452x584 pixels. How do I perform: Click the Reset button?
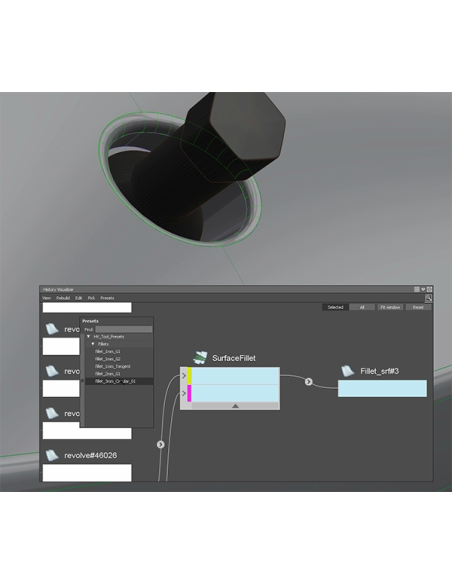coord(418,307)
